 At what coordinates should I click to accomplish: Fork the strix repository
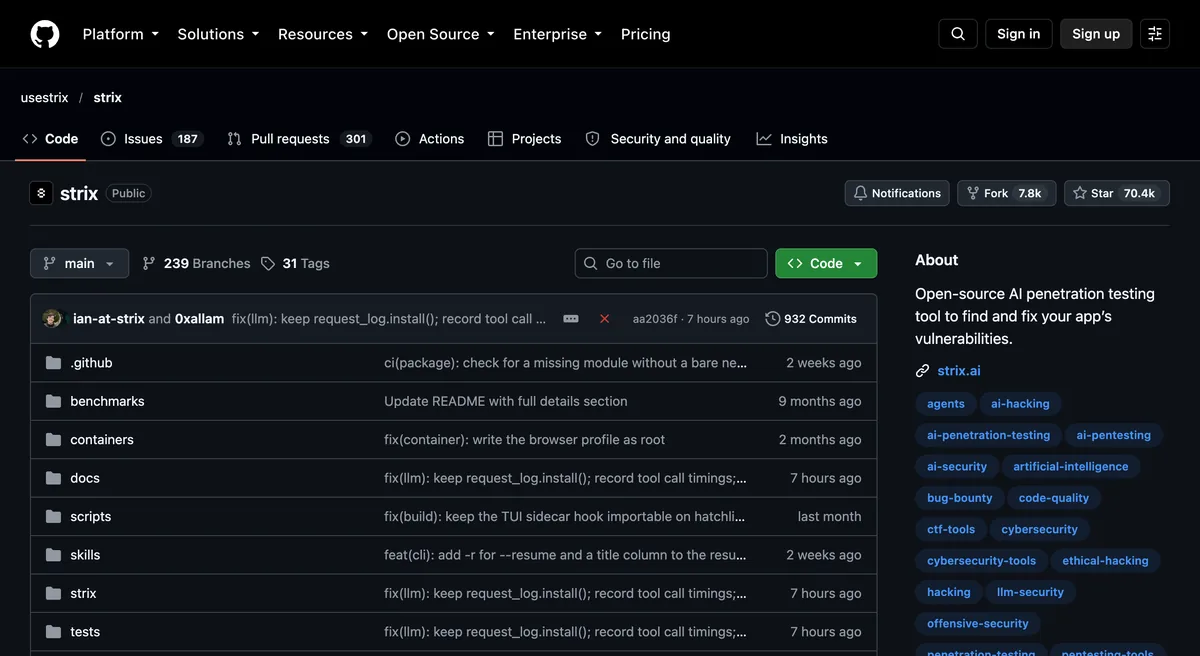click(1006, 193)
